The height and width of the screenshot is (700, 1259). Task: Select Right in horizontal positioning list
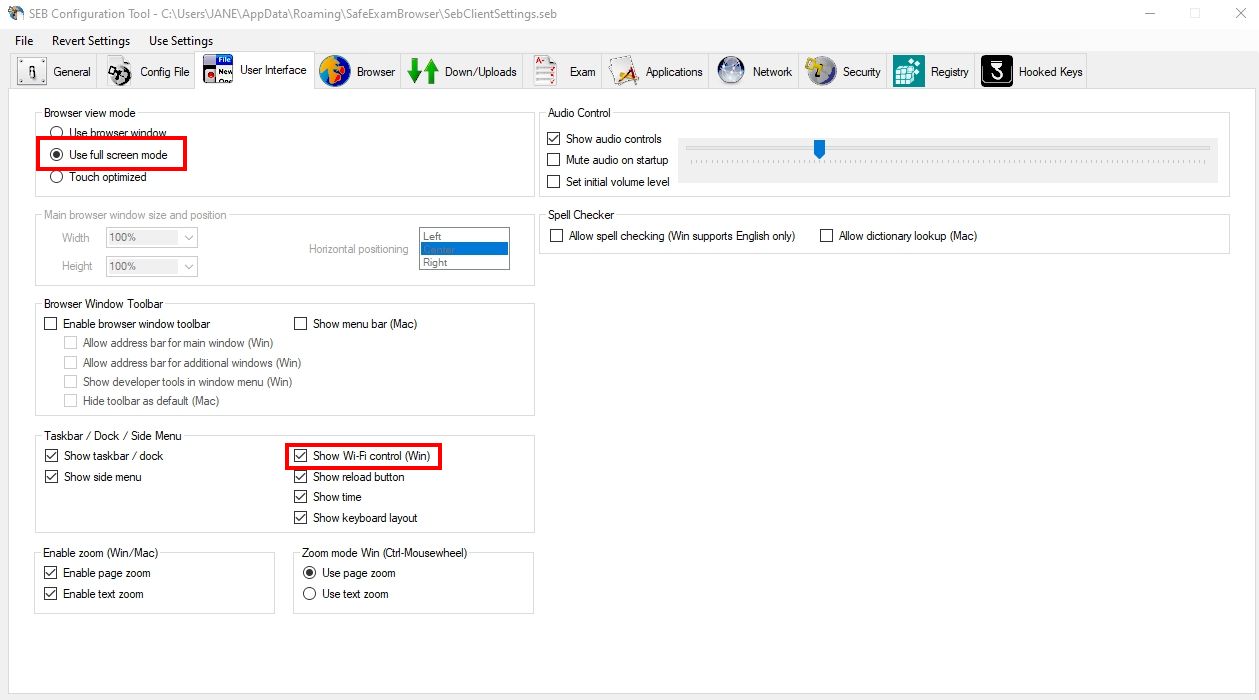click(464, 262)
